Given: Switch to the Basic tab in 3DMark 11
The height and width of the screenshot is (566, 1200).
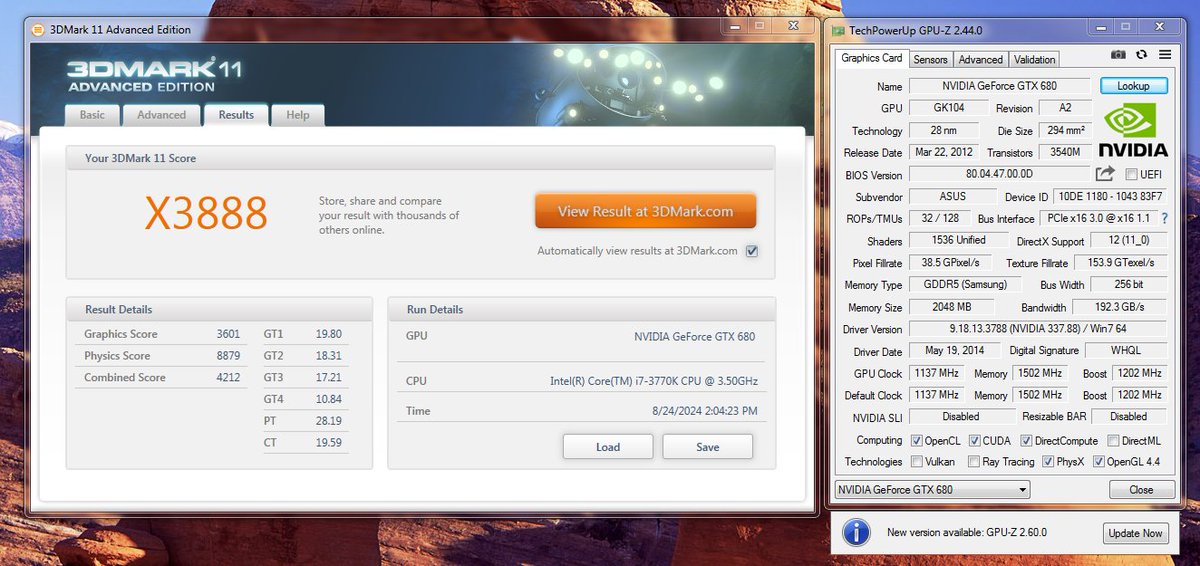Looking at the screenshot, I should (x=92, y=115).
